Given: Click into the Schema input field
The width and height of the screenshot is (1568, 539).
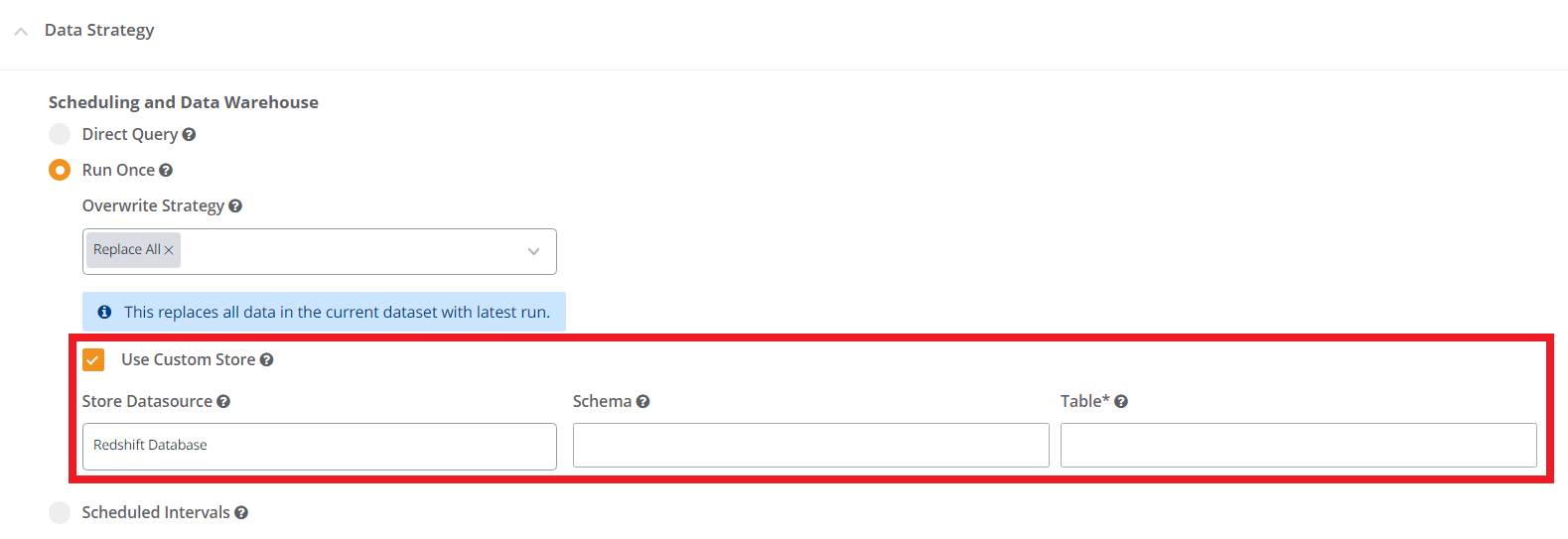Looking at the screenshot, I should (x=810, y=446).
